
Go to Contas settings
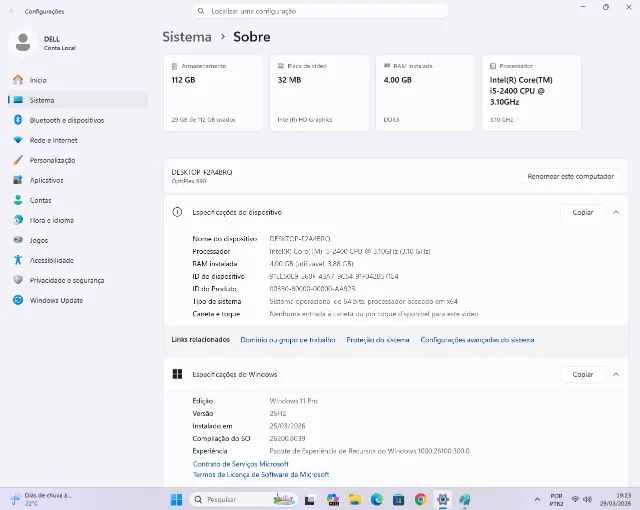tap(78, 200)
